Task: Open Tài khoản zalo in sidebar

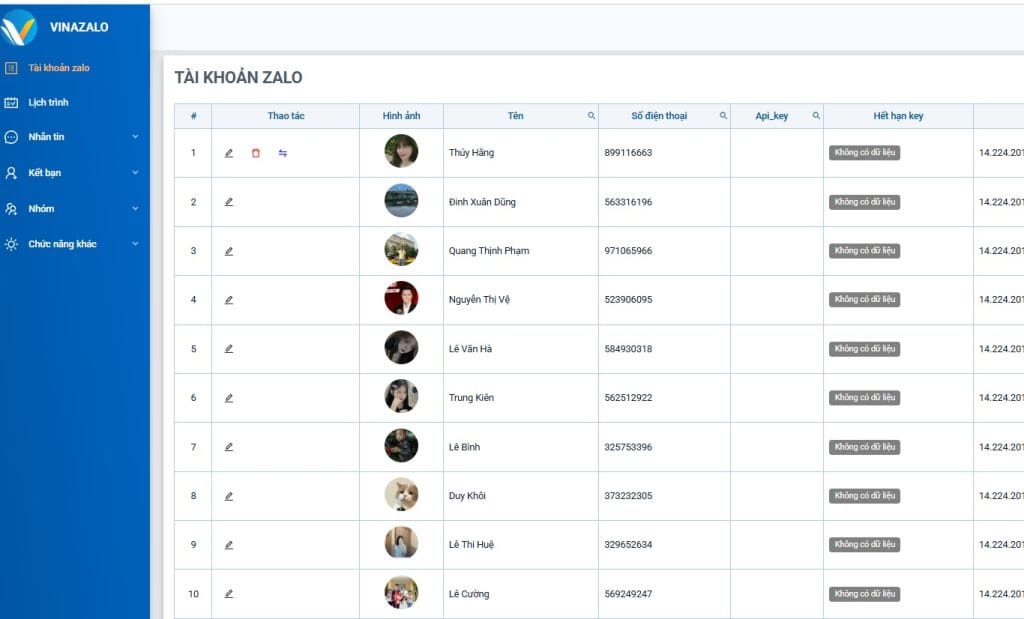Action: click(59, 68)
